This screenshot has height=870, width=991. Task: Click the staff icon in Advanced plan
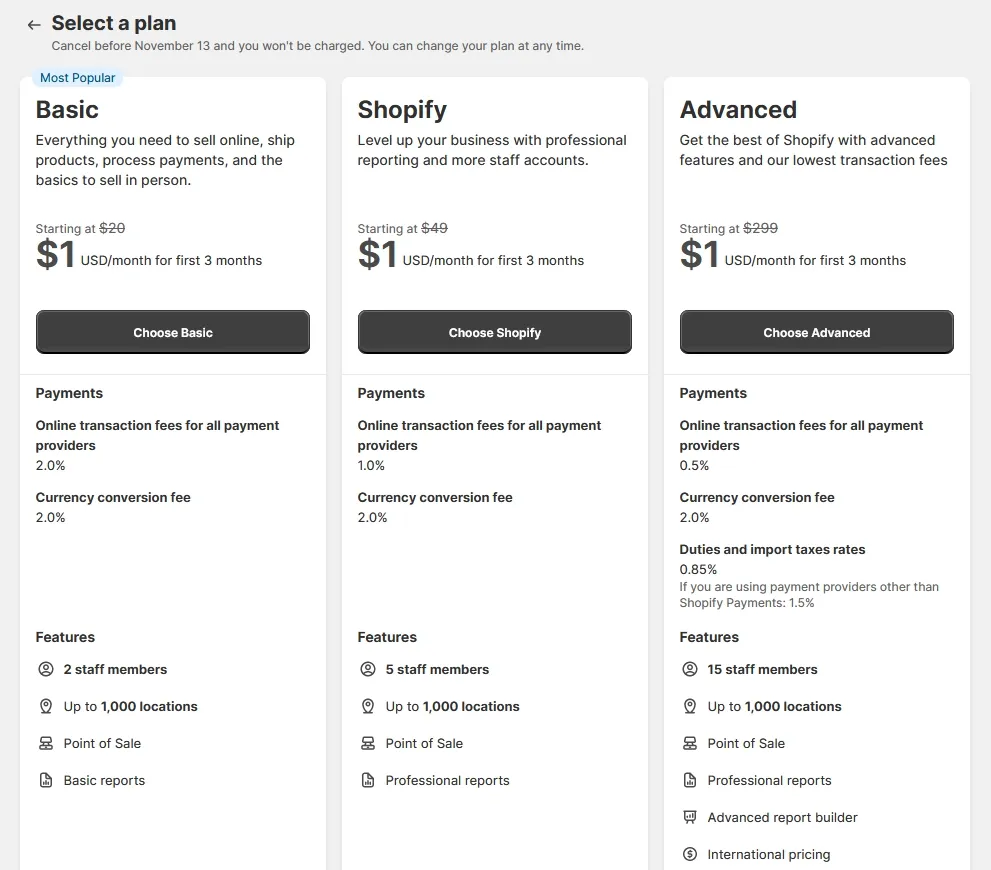click(690, 669)
